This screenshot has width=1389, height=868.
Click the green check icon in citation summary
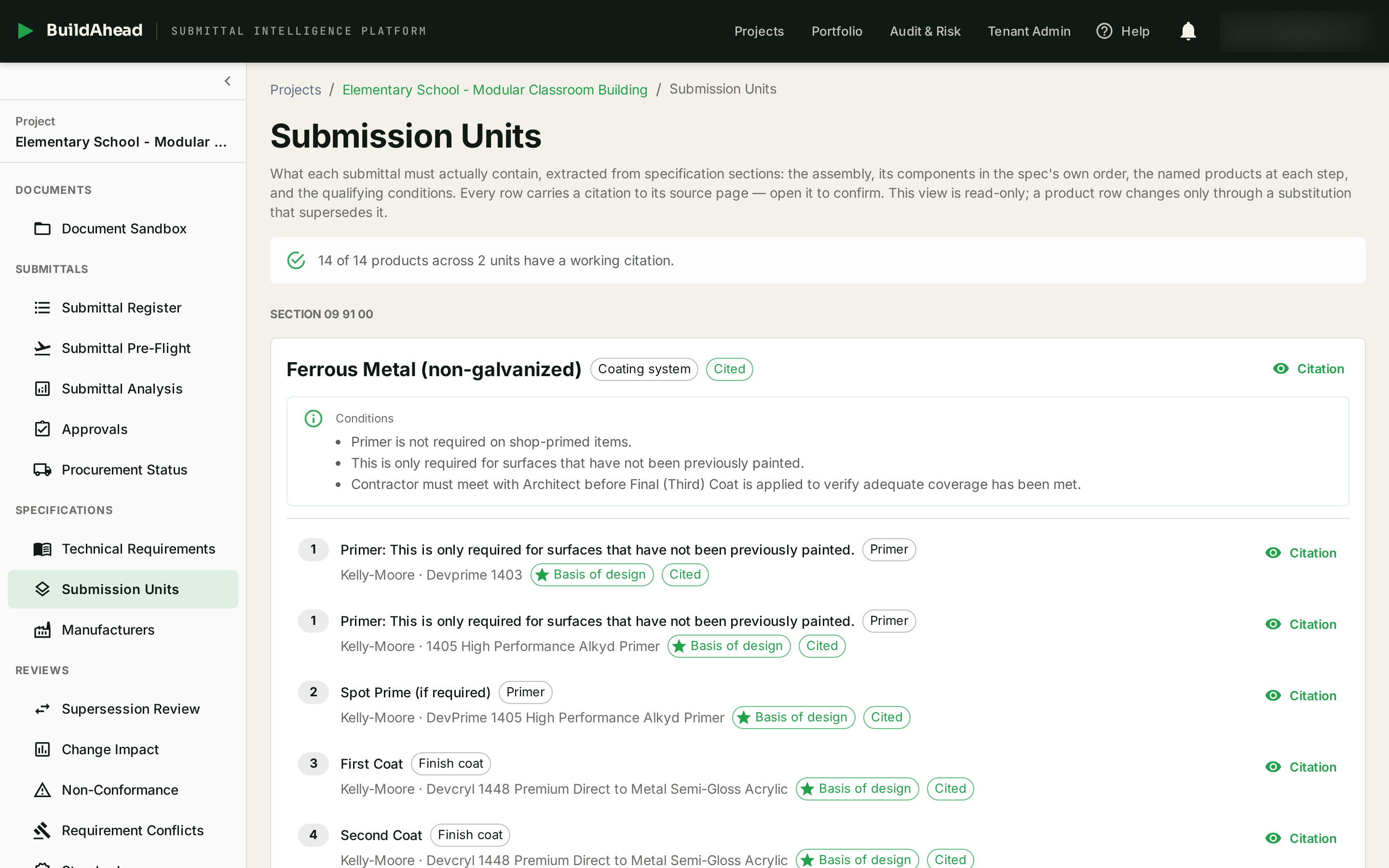[296, 260]
